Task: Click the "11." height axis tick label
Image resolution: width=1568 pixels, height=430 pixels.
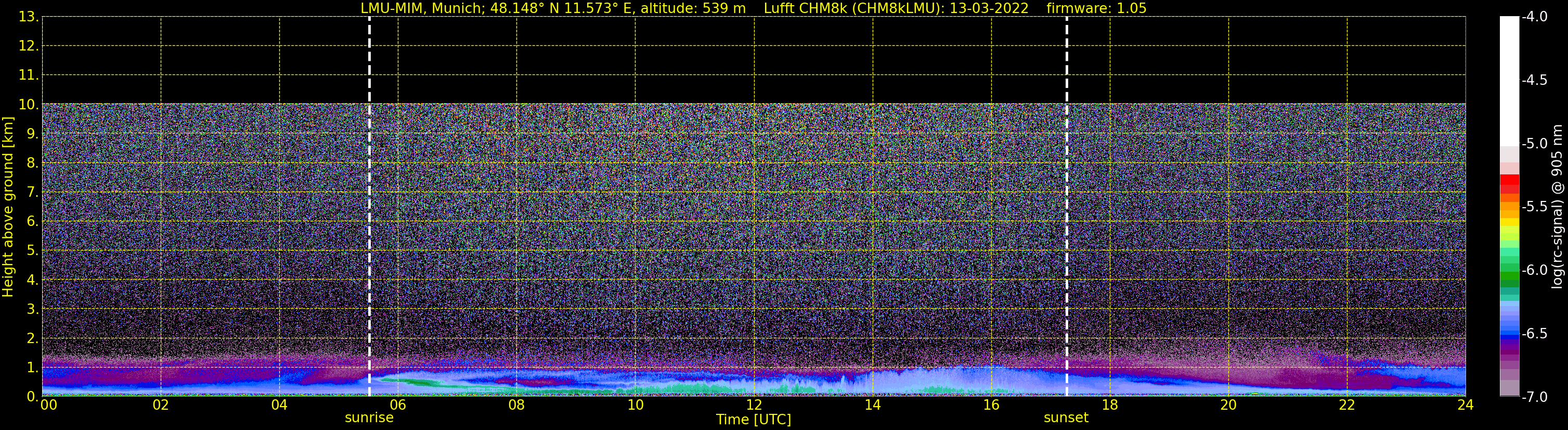Action: pos(29,75)
